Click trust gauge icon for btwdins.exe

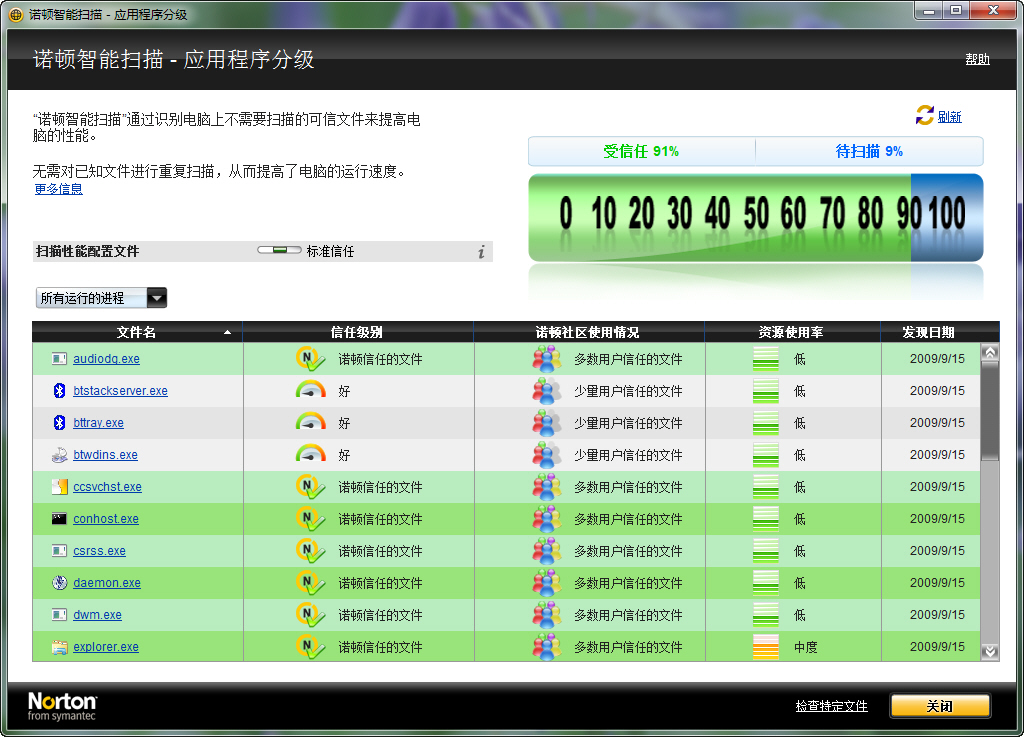311,454
